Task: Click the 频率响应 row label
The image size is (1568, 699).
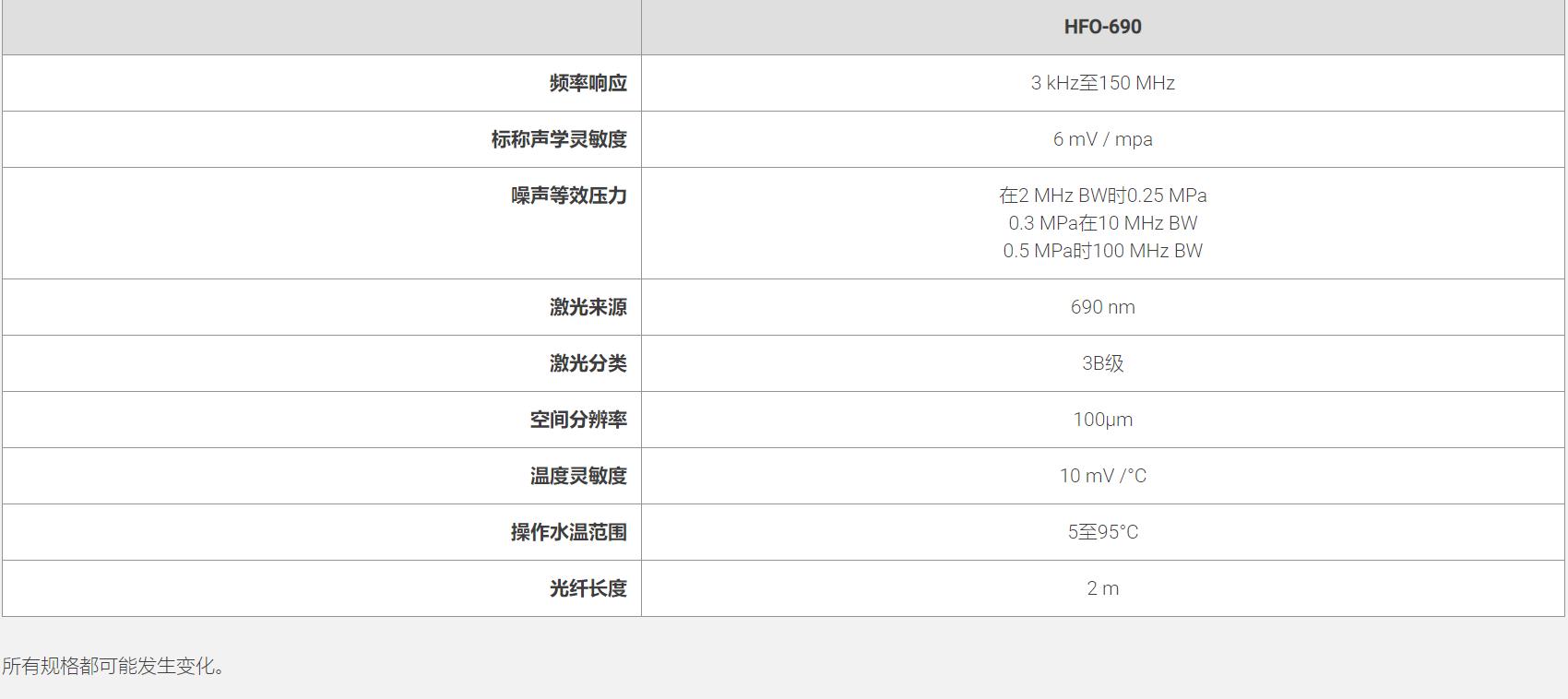Action: click(588, 83)
